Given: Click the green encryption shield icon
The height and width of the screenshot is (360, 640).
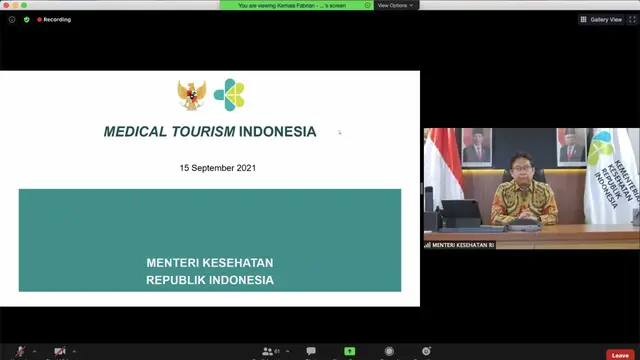Looking at the screenshot, I should [x=27, y=20].
